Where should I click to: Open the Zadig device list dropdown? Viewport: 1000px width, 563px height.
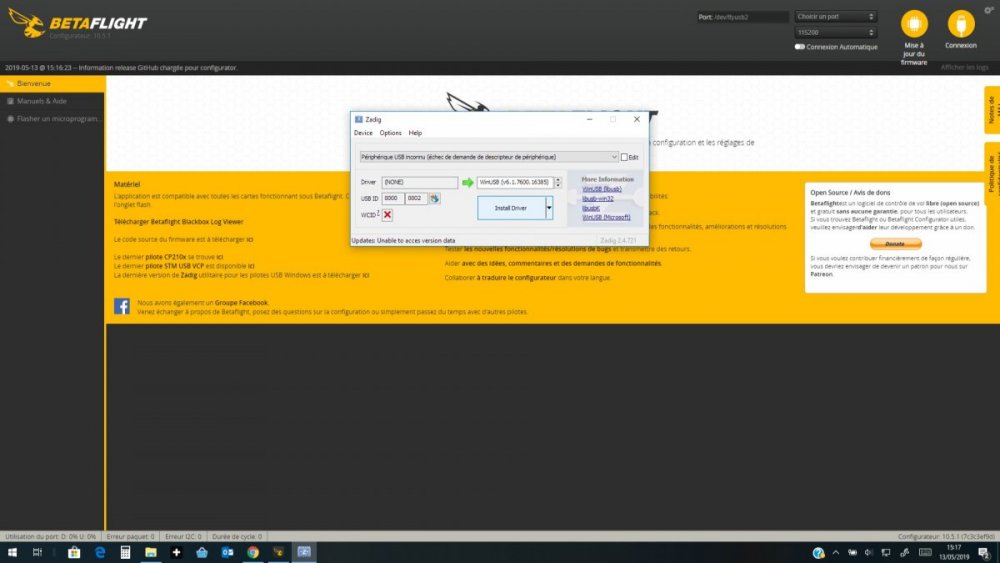pos(489,157)
